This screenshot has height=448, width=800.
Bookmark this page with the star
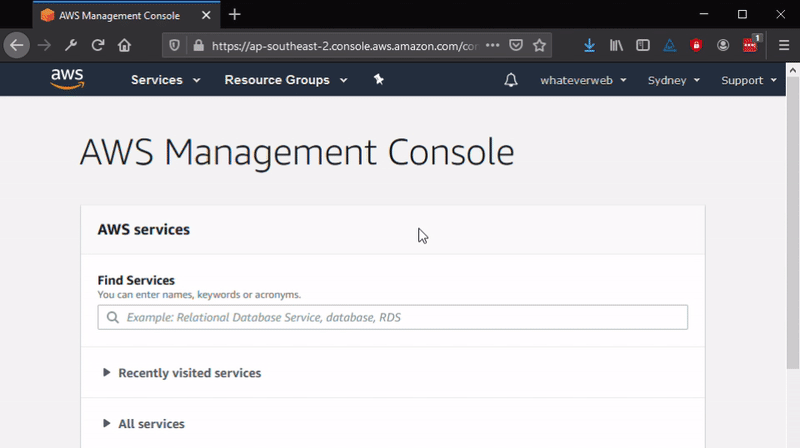tap(539, 45)
